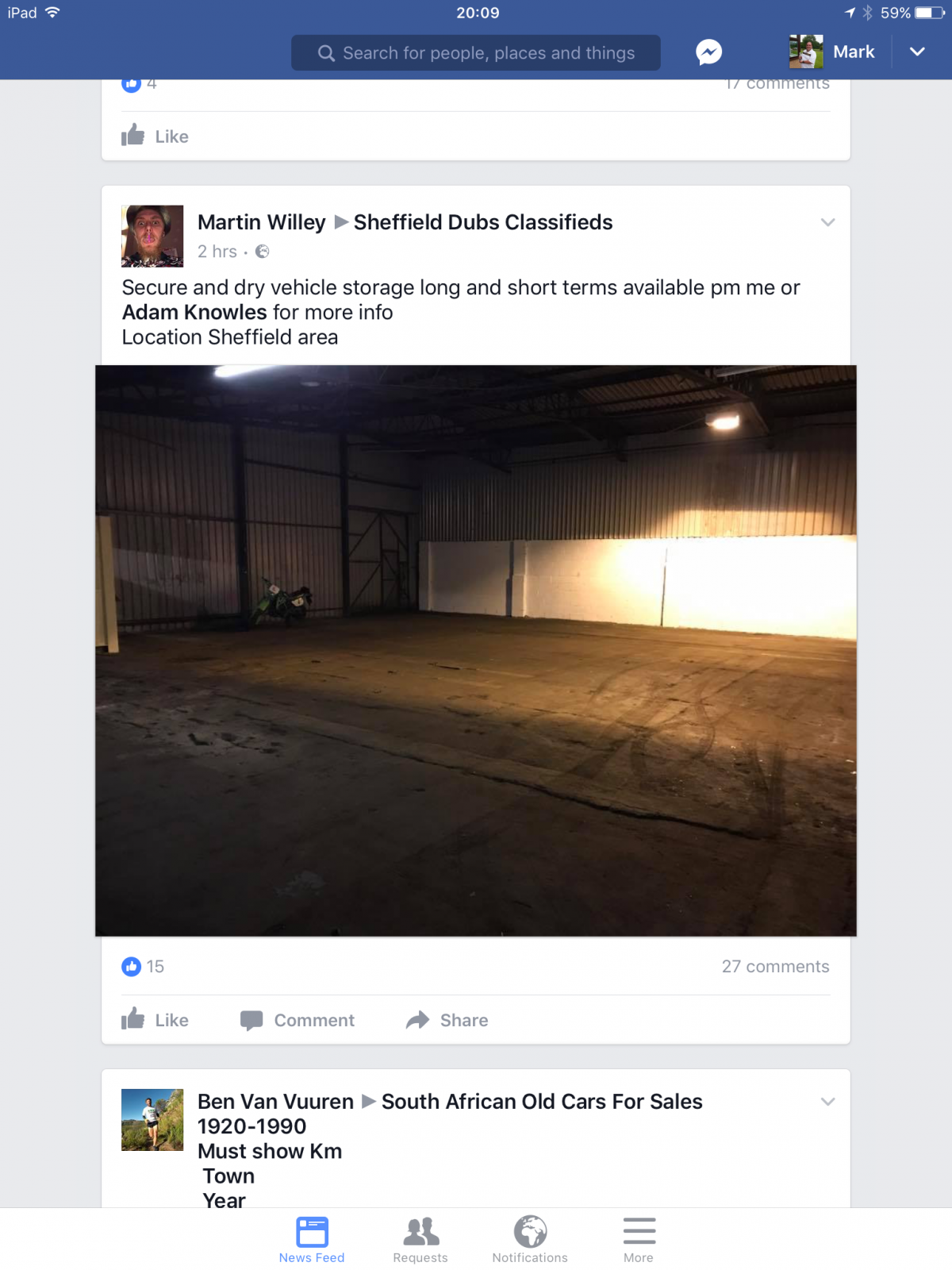Expand the account dropdown arrow beside Mark
952x1270 pixels.
click(x=917, y=52)
